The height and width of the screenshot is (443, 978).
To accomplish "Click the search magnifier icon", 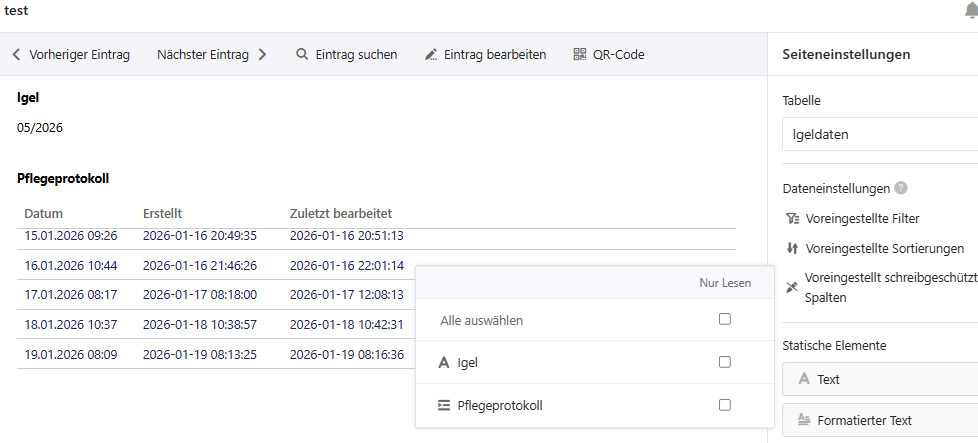I will click(x=301, y=55).
